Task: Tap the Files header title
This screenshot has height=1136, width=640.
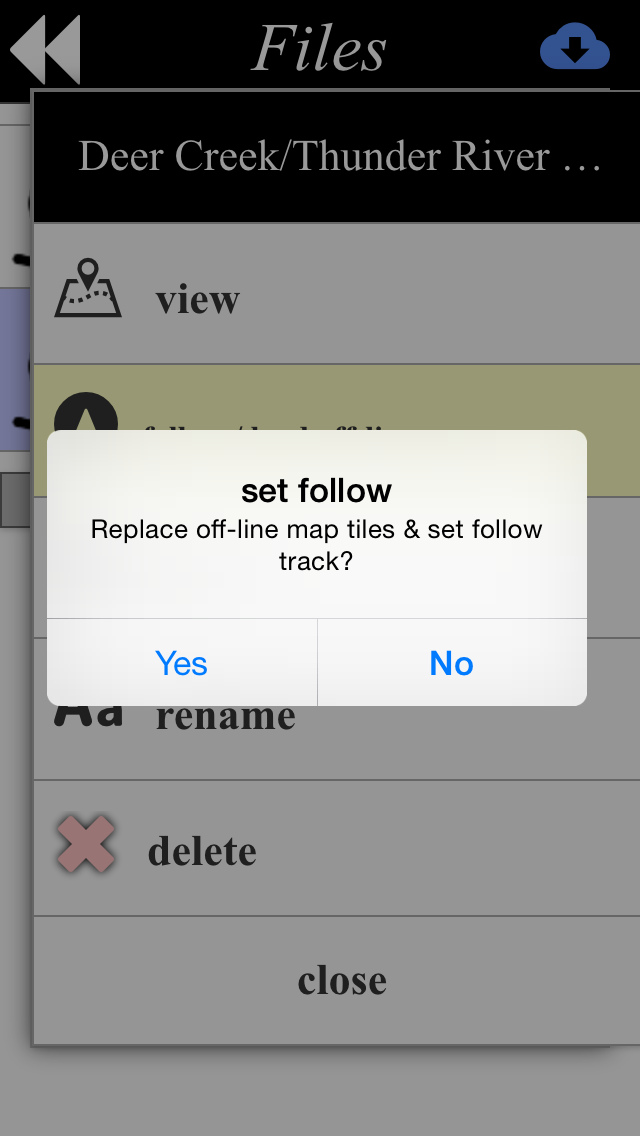Action: tap(319, 48)
